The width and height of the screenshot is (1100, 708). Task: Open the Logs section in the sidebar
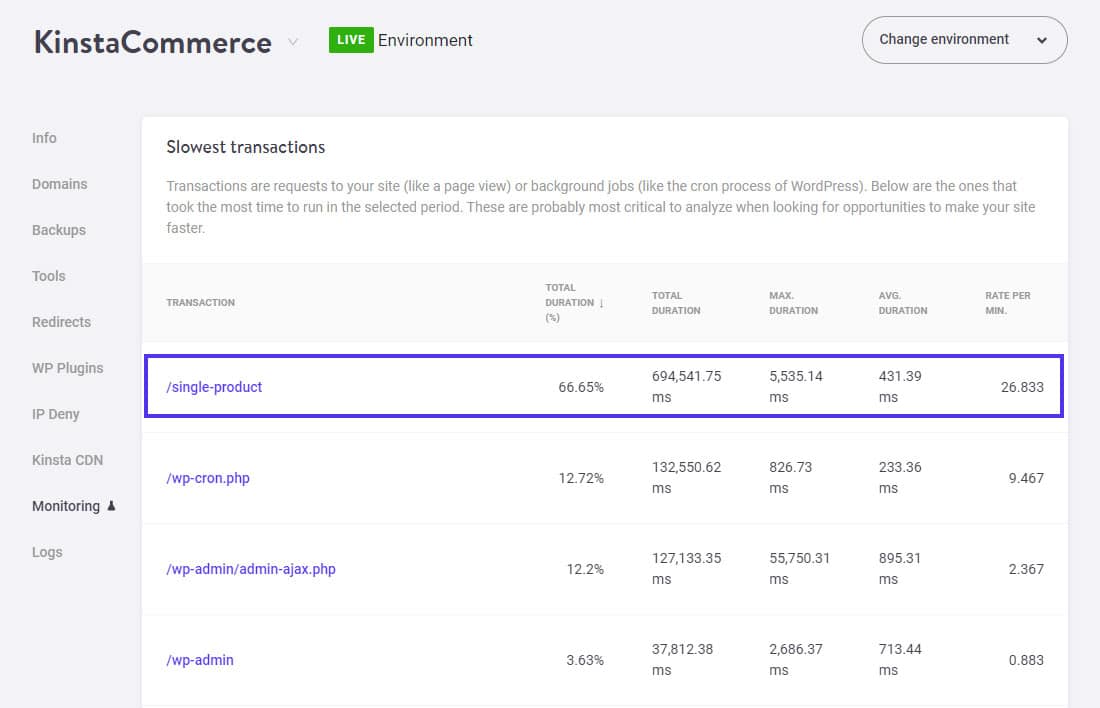coord(47,552)
